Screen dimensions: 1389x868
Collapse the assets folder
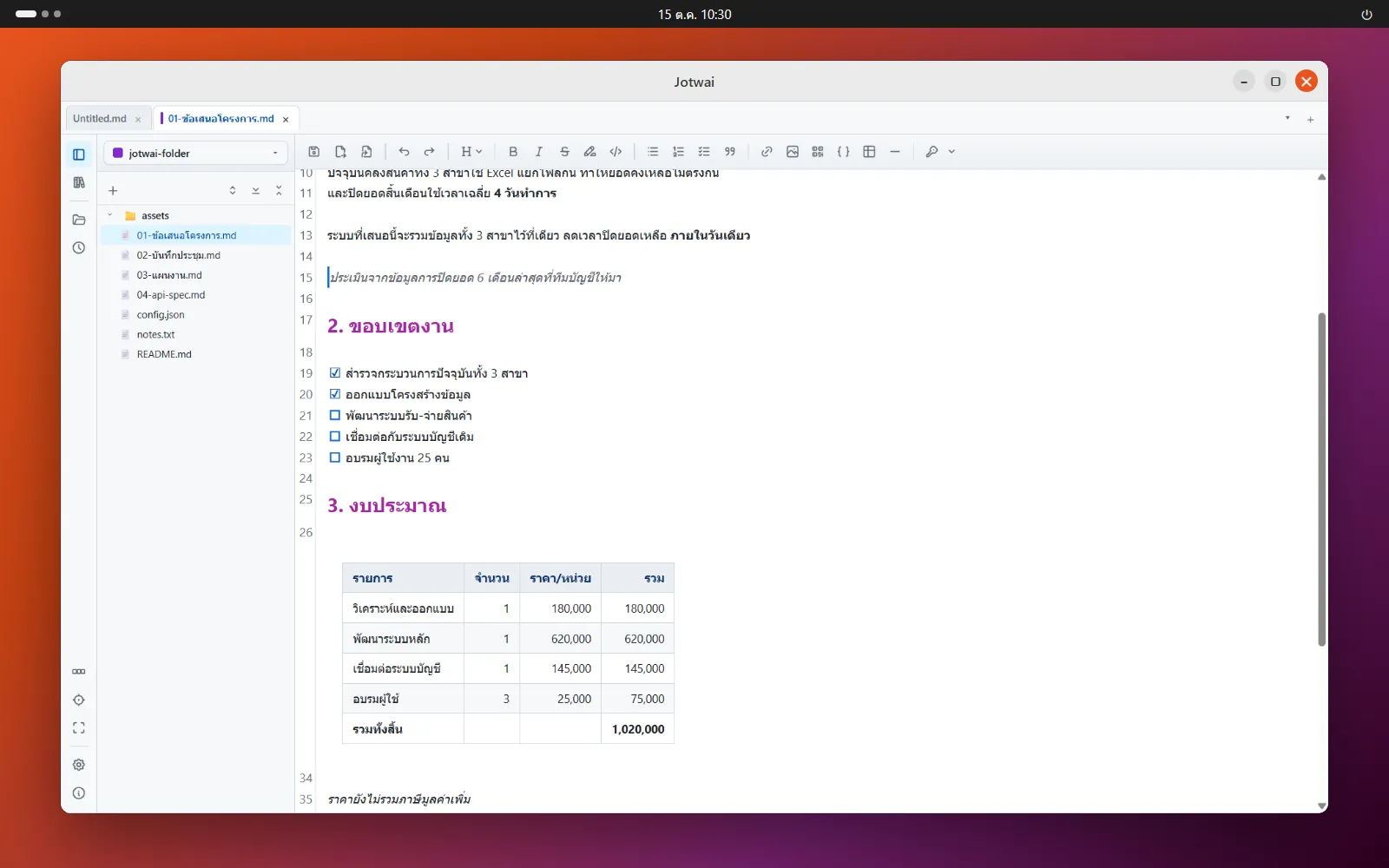click(x=110, y=215)
